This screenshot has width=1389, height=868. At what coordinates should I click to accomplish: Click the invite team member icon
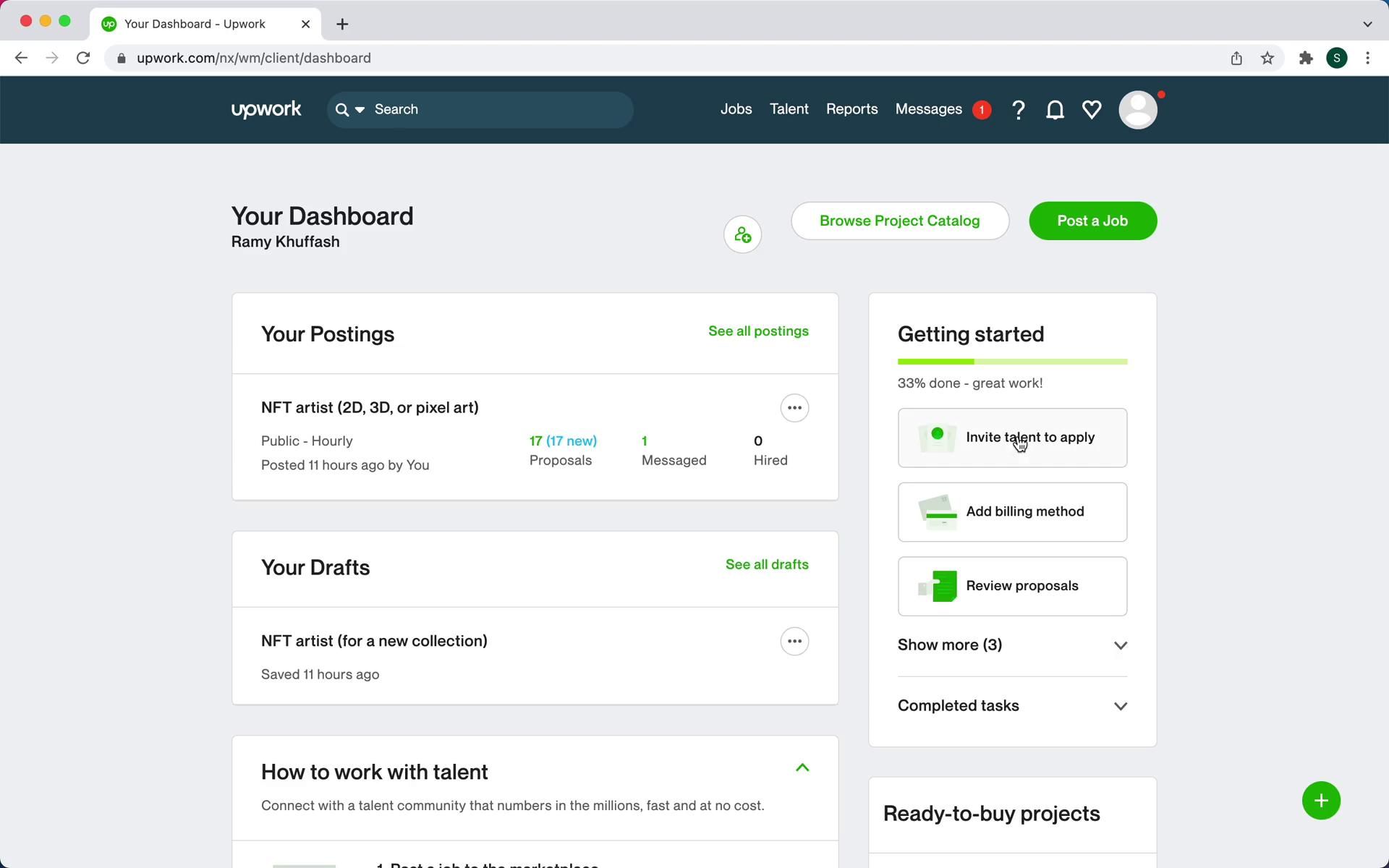point(742,234)
